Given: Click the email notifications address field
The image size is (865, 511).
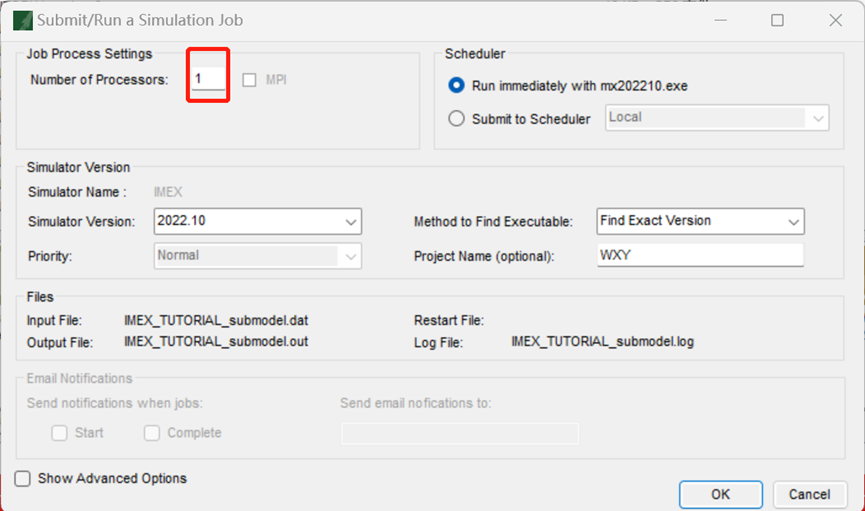Looking at the screenshot, I should click(459, 433).
